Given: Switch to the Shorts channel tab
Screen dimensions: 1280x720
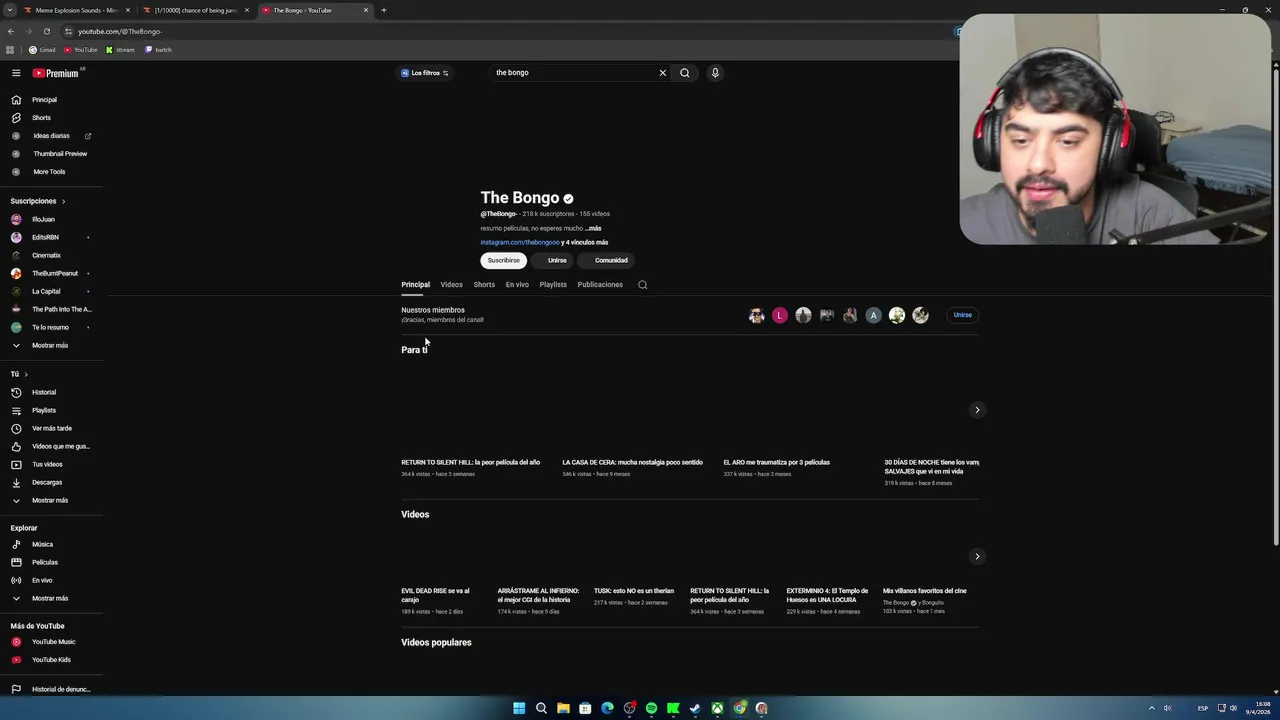Looking at the screenshot, I should pos(484,285).
